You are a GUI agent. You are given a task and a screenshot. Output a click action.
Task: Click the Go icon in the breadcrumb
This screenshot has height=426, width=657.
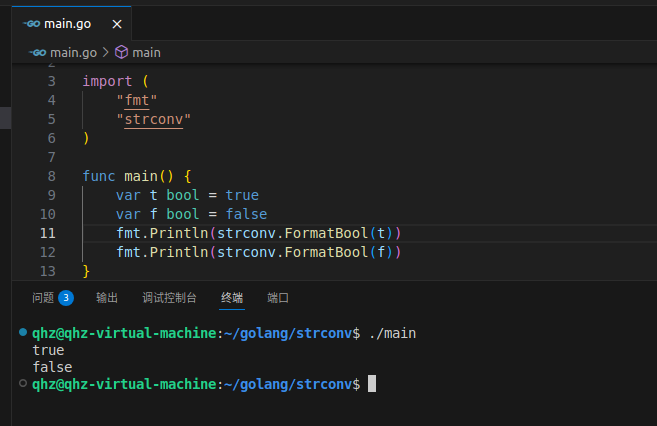tap(37, 53)
